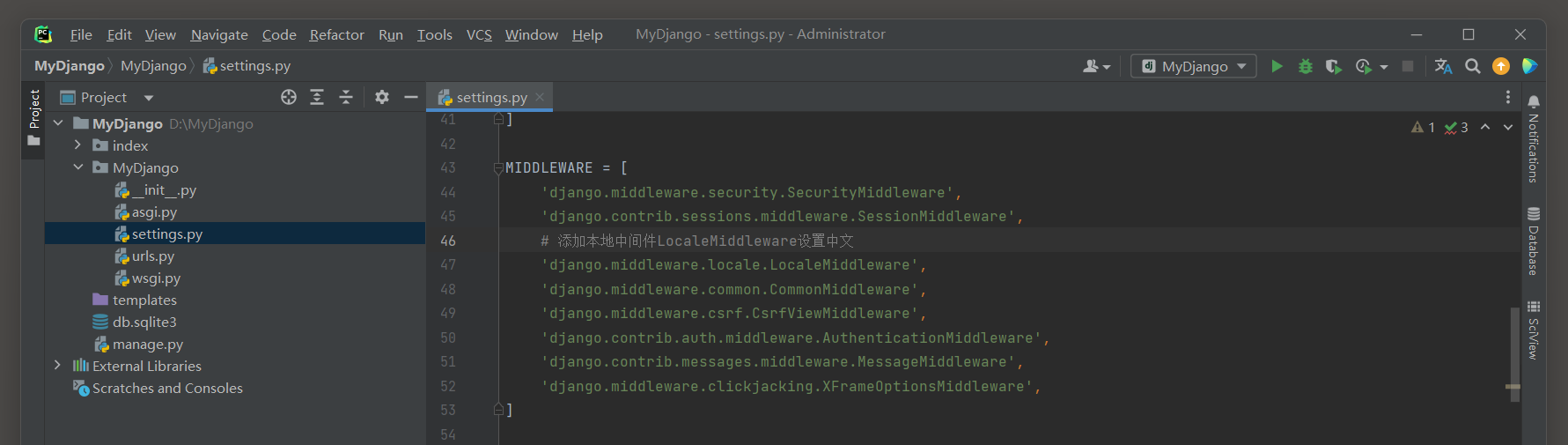
Task: Click the MyDjango root breadcrumb
Action: tap(70, 66)
